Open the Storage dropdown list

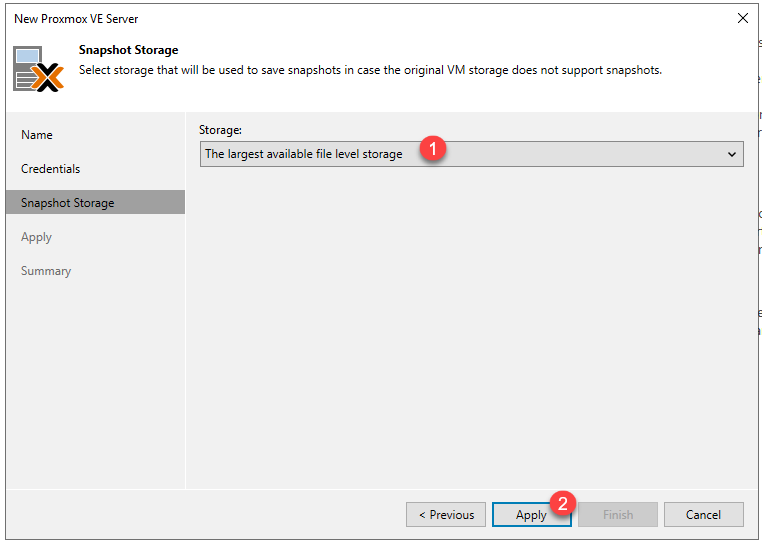[x=471, y=154]
